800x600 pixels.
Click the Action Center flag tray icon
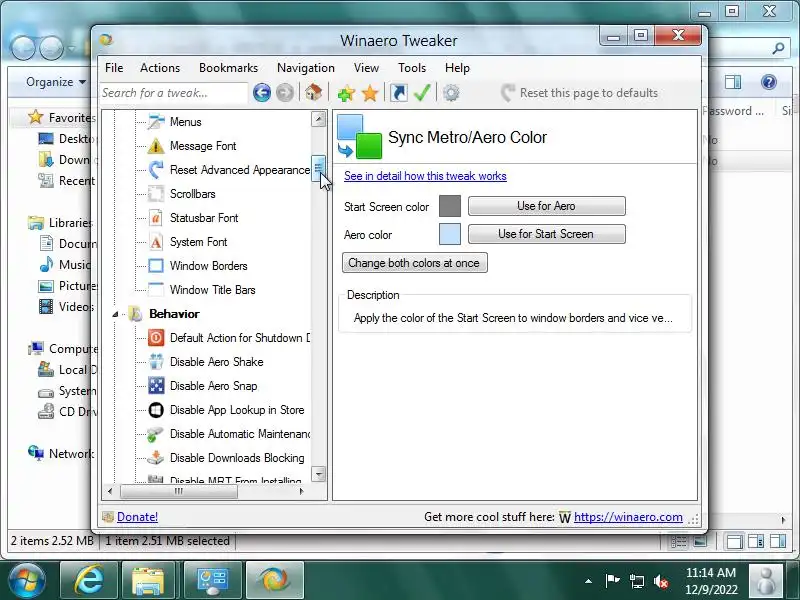click(612, 581)
